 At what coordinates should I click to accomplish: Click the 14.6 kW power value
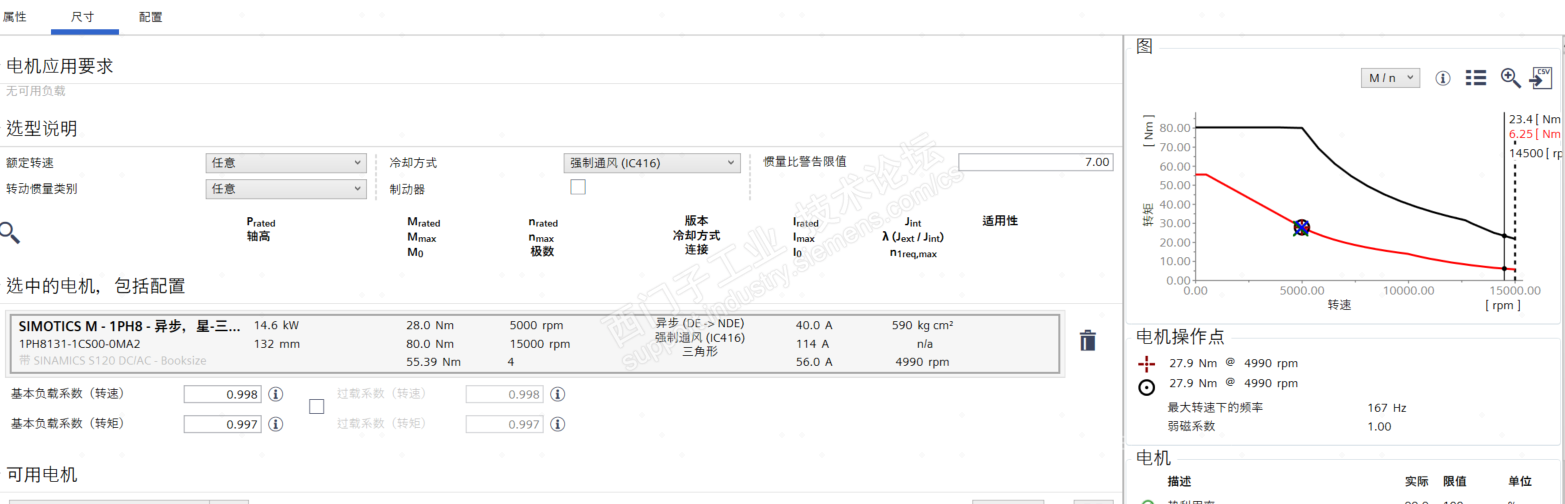[277, 325]
